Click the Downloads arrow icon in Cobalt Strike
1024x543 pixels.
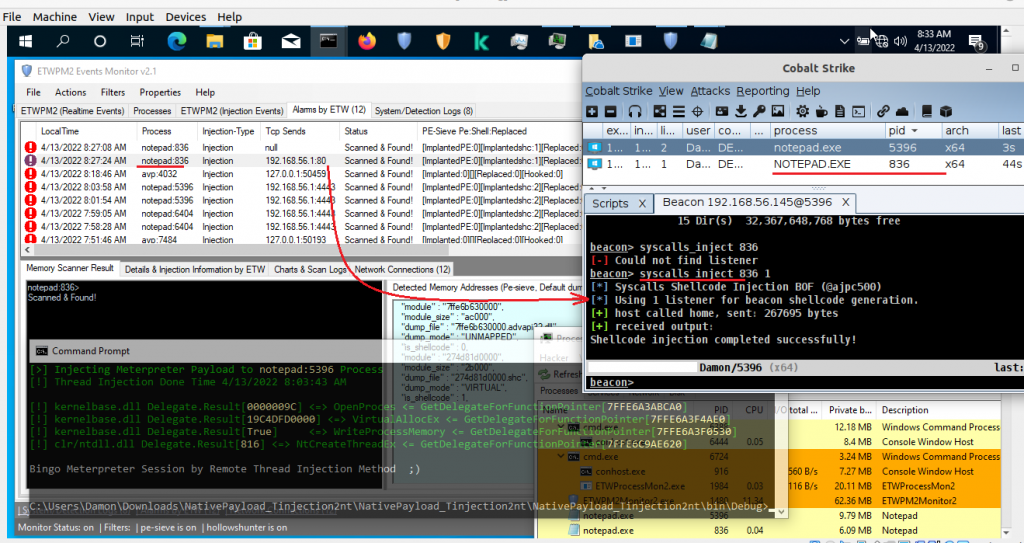tap(742, 111)
